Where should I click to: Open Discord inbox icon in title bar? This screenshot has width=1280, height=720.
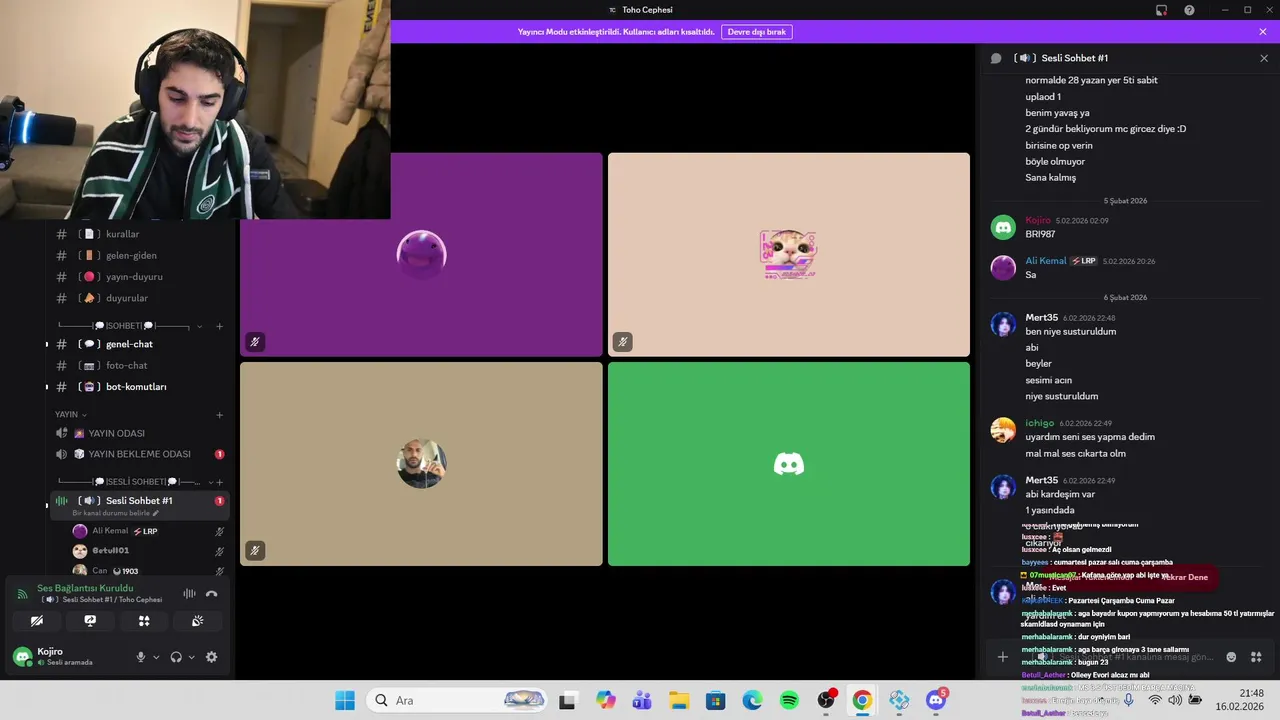pyautogui.click(x=1161, y=10)
